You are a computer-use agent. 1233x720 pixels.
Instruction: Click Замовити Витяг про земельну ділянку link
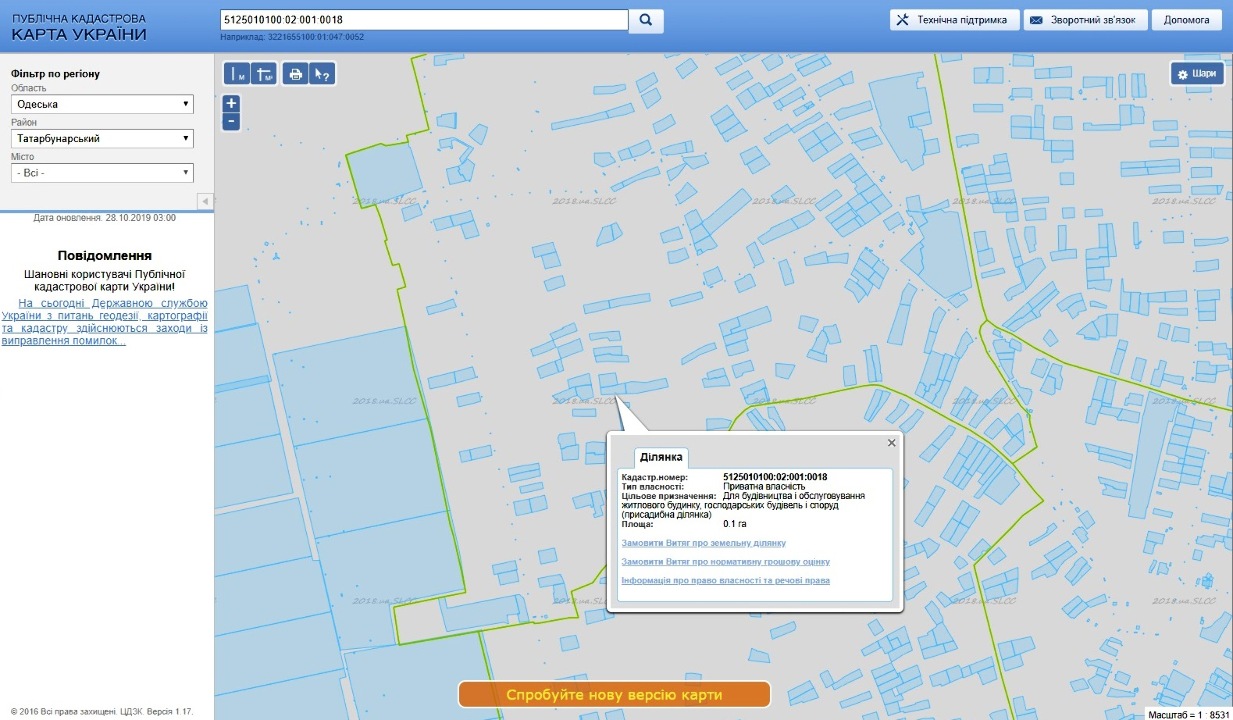[x=703, y=543]
